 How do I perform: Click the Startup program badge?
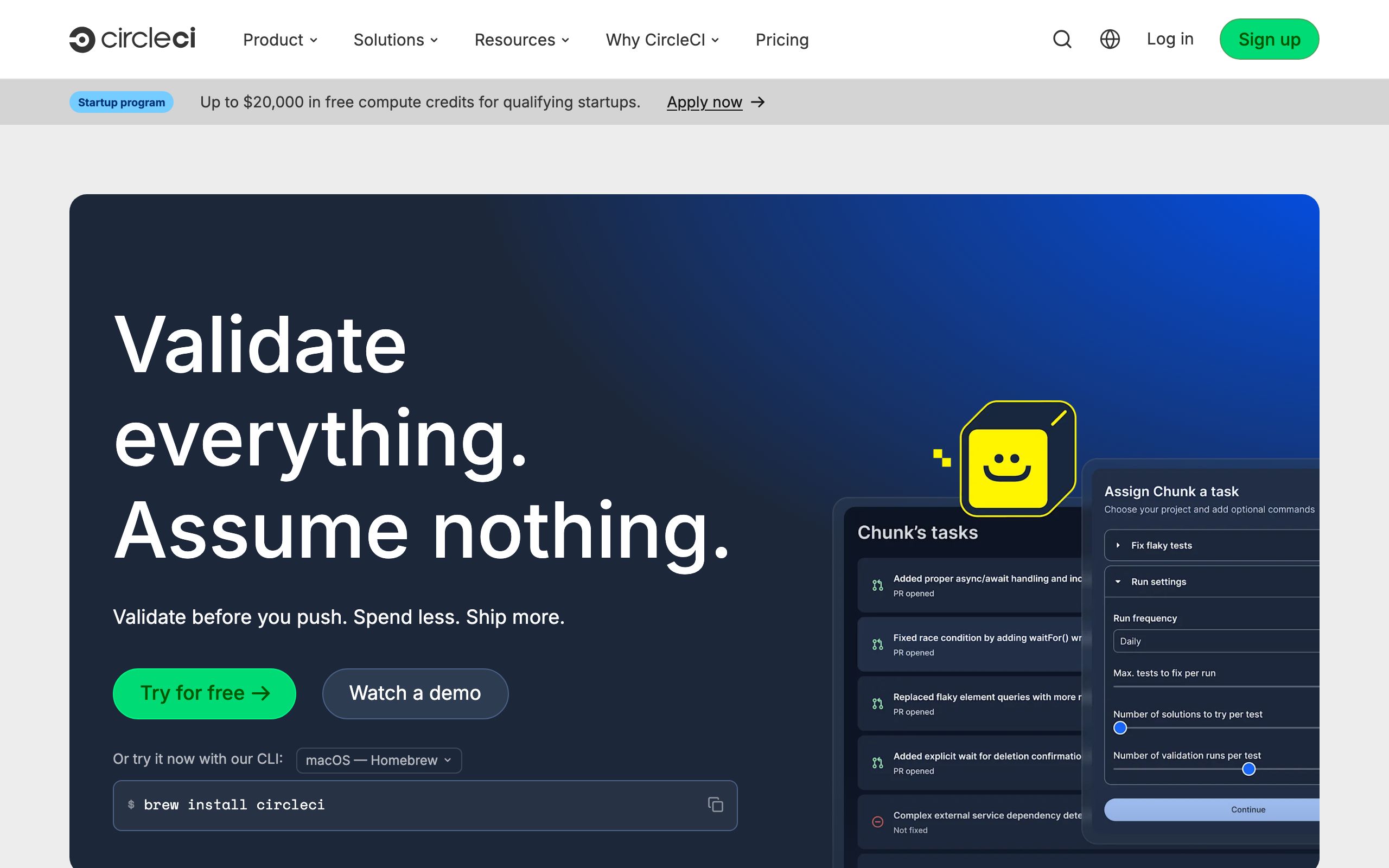pyautogui.click(x=121, y=102)
